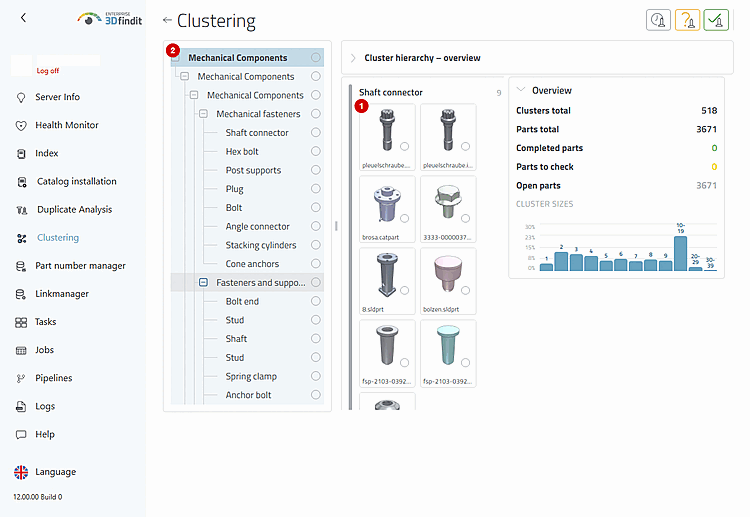Select Plug tree item
This screenshot has height=517, width=750.
(x=234, y=189)
